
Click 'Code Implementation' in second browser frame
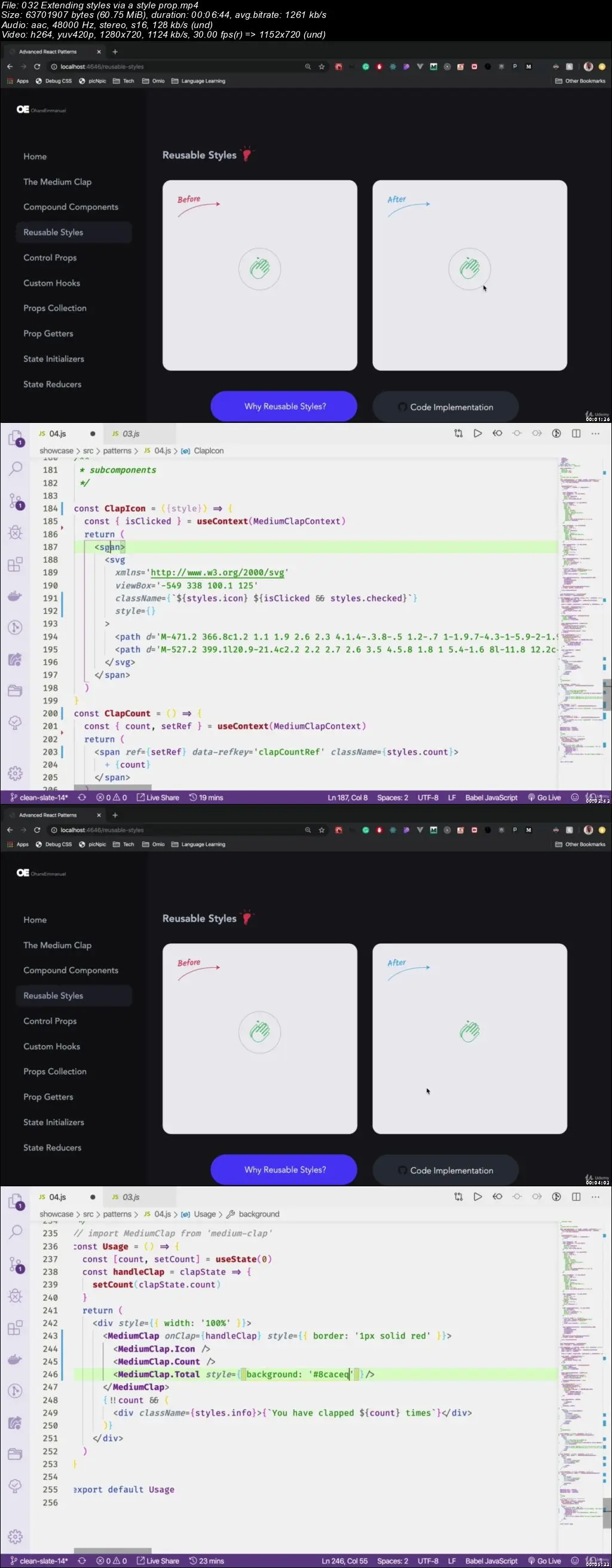445,1170
